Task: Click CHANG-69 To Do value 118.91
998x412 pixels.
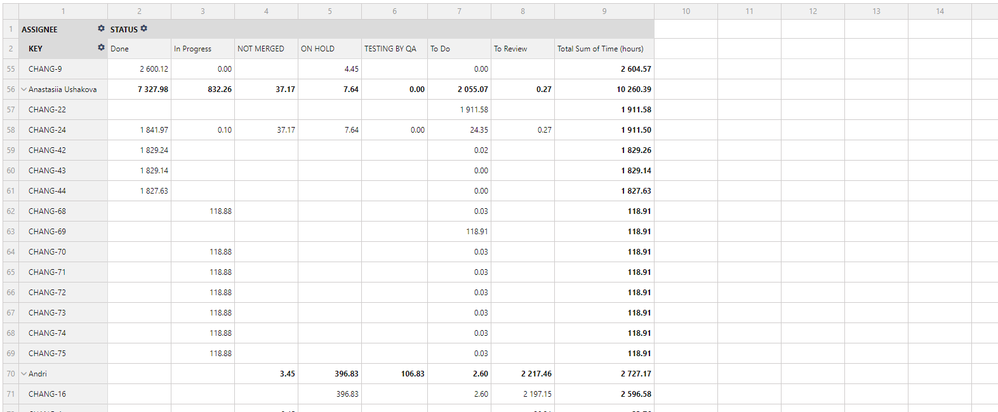Action: pyautogui.click(x=477, y=232)
